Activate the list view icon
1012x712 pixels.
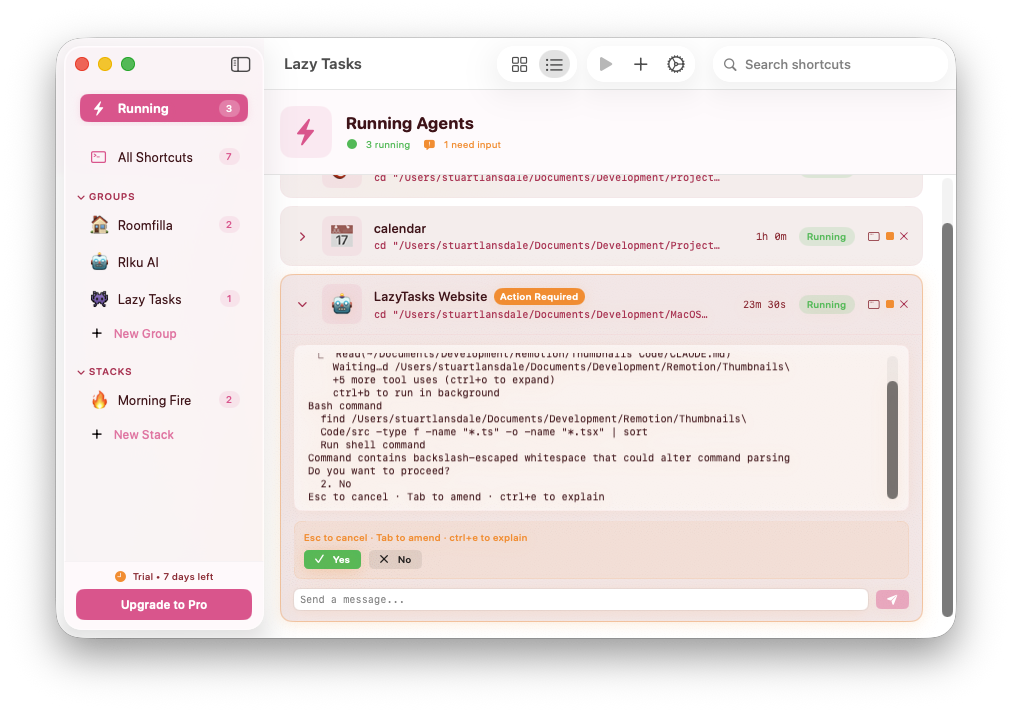point(555,64)
